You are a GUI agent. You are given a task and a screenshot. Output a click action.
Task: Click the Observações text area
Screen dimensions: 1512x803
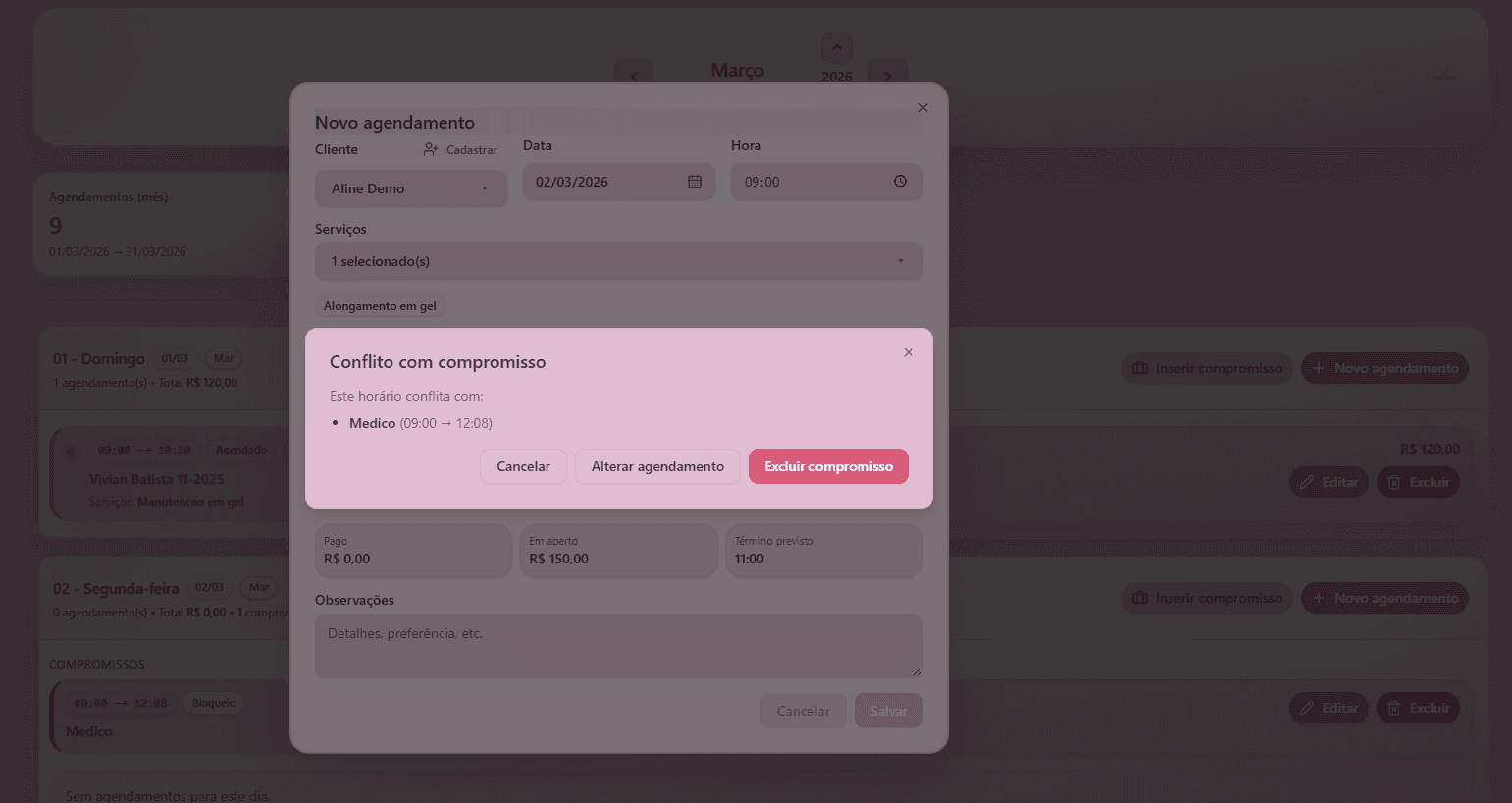click(x=618, y=646)
